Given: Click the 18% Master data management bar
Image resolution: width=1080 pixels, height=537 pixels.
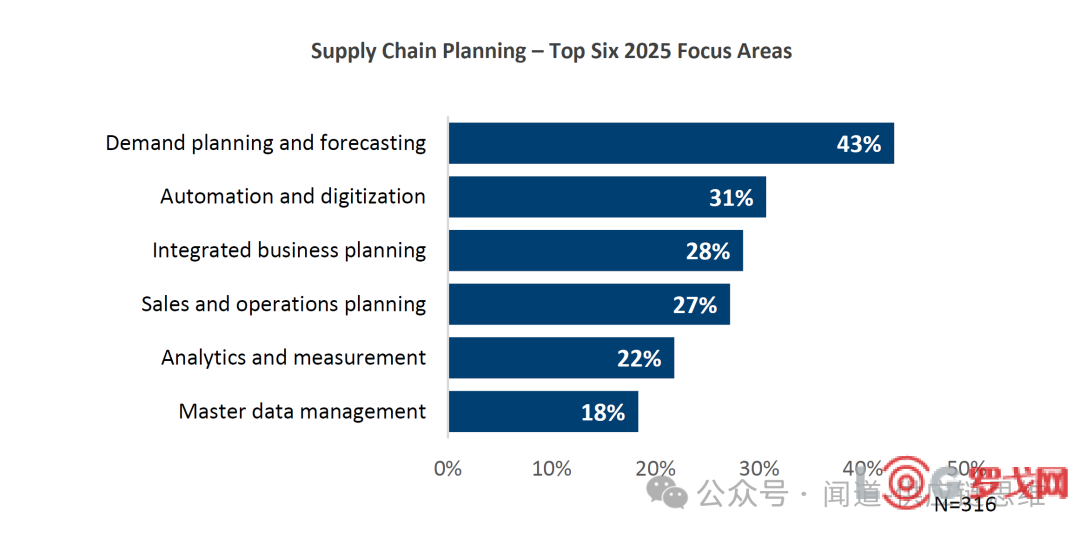Looking at the screenshot, I should [543, 412].
